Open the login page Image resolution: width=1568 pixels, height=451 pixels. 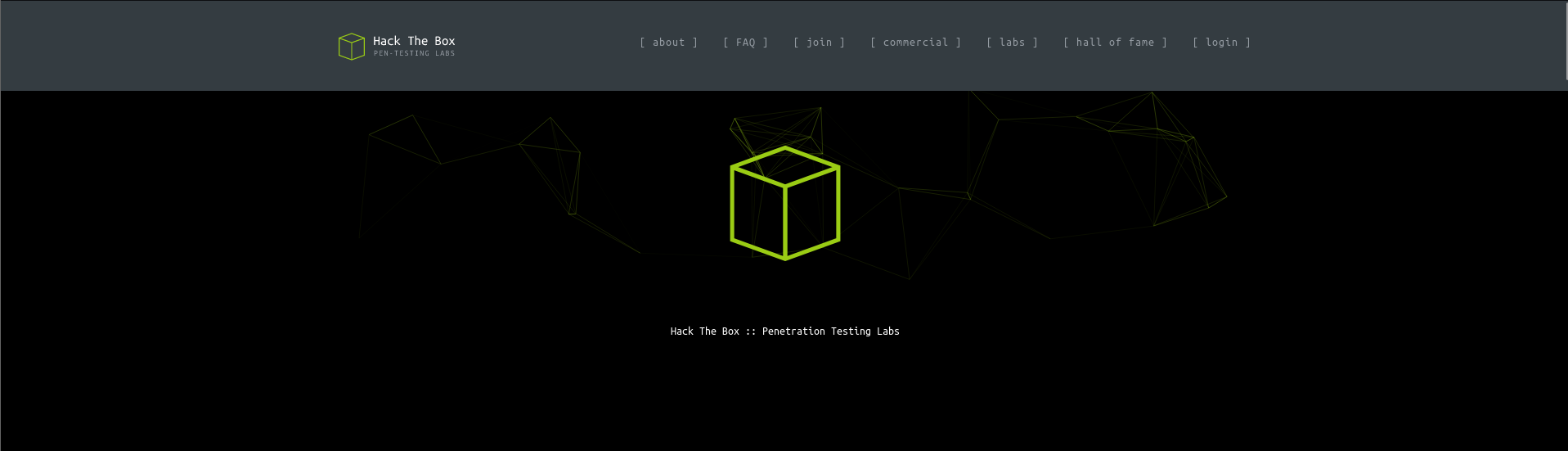tap(1222, 43)
